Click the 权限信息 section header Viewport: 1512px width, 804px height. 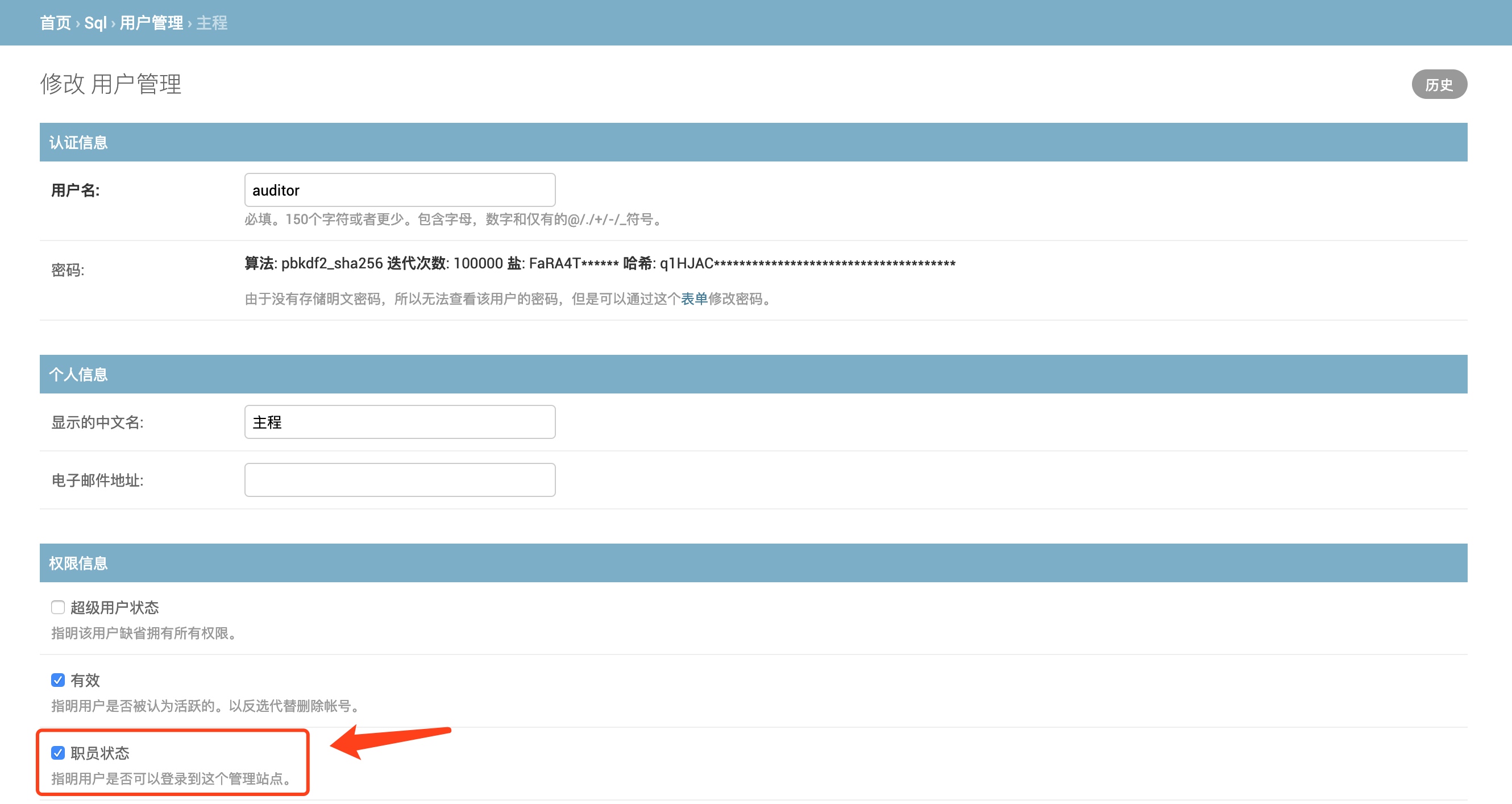tap(78, 563)
